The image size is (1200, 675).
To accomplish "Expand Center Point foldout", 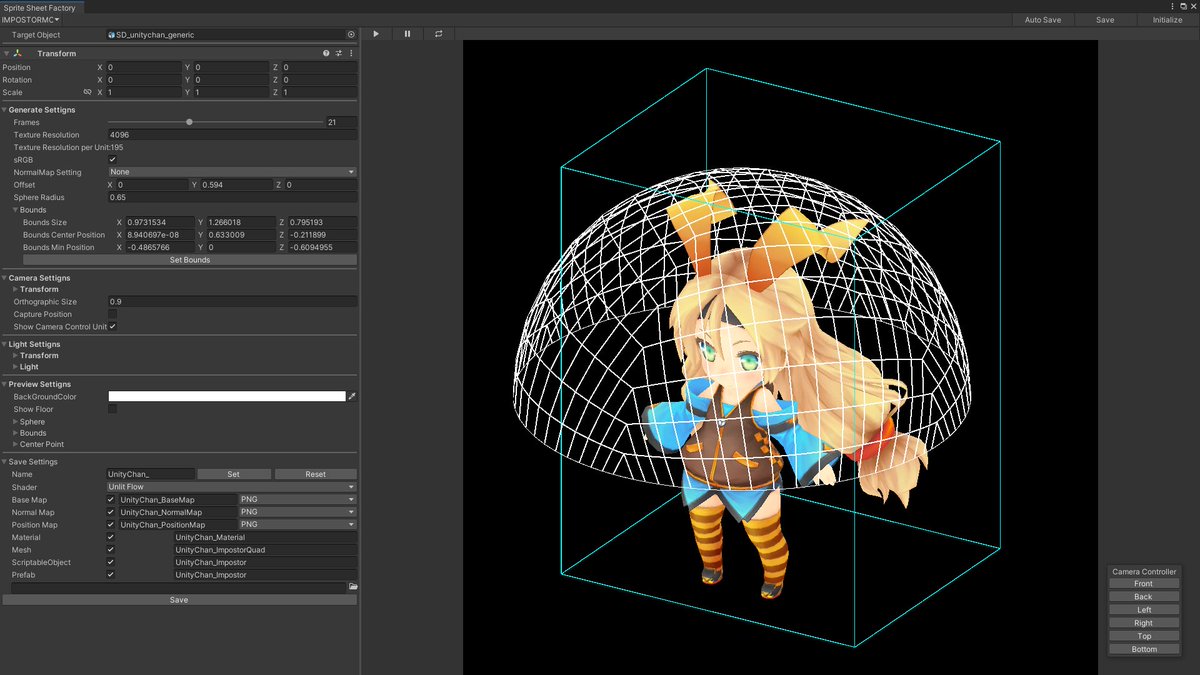I will (16, 444).
